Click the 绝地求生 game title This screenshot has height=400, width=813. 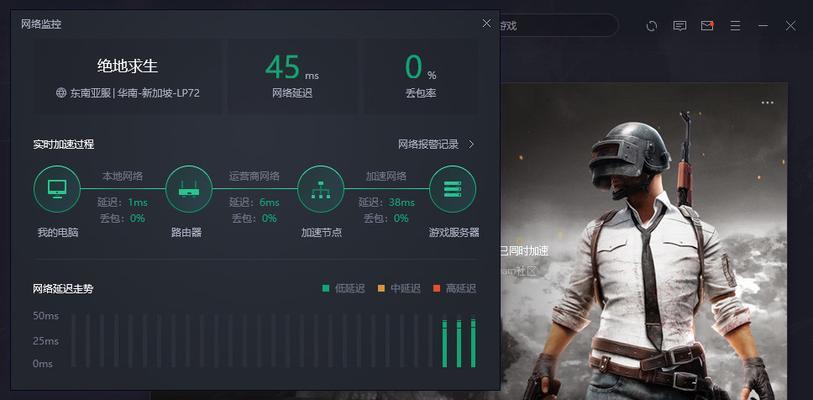click(x=128, y=66)
